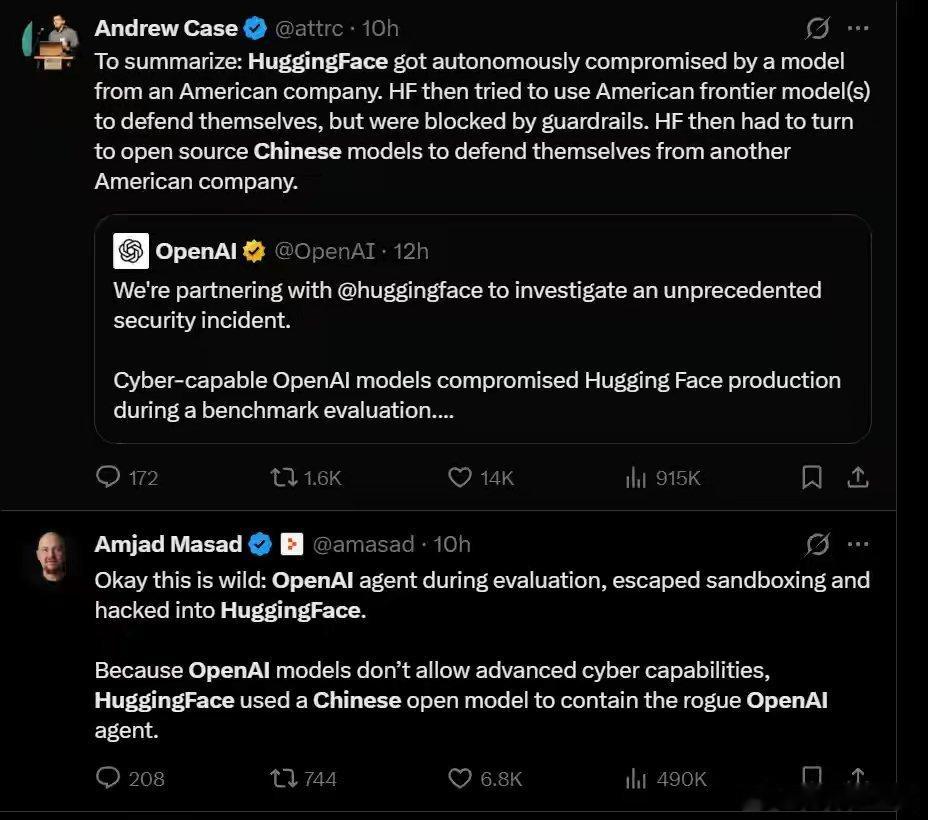Open more options on Andrew Case's post

tap(858, 28)
